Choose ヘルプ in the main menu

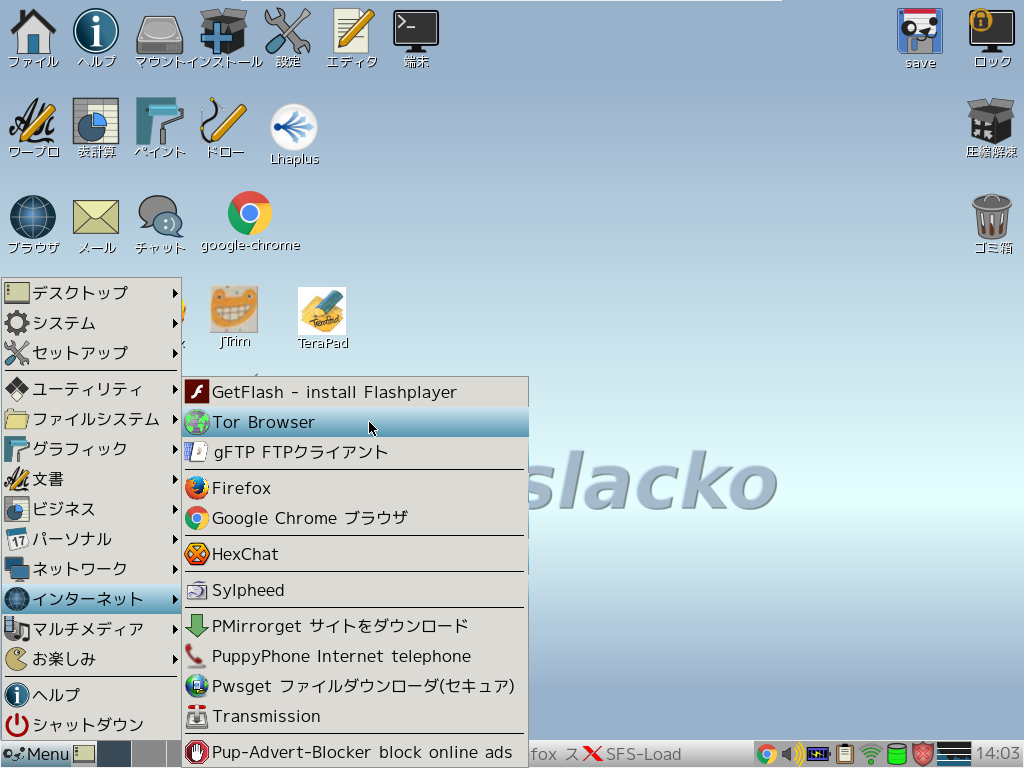tap(91, 695)
